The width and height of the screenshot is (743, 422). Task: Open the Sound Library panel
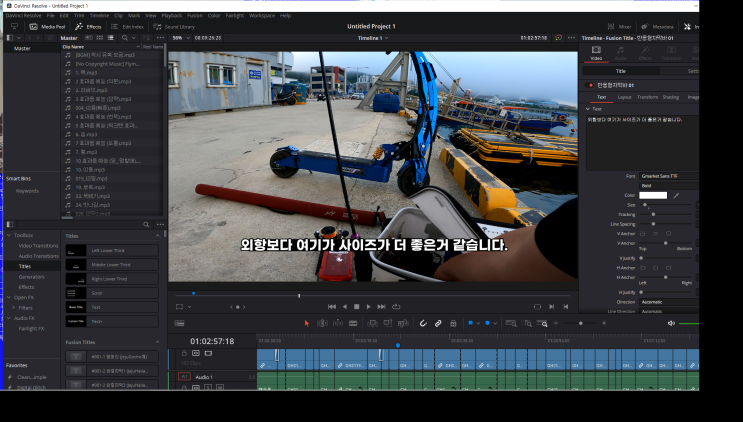coord(174,27)
